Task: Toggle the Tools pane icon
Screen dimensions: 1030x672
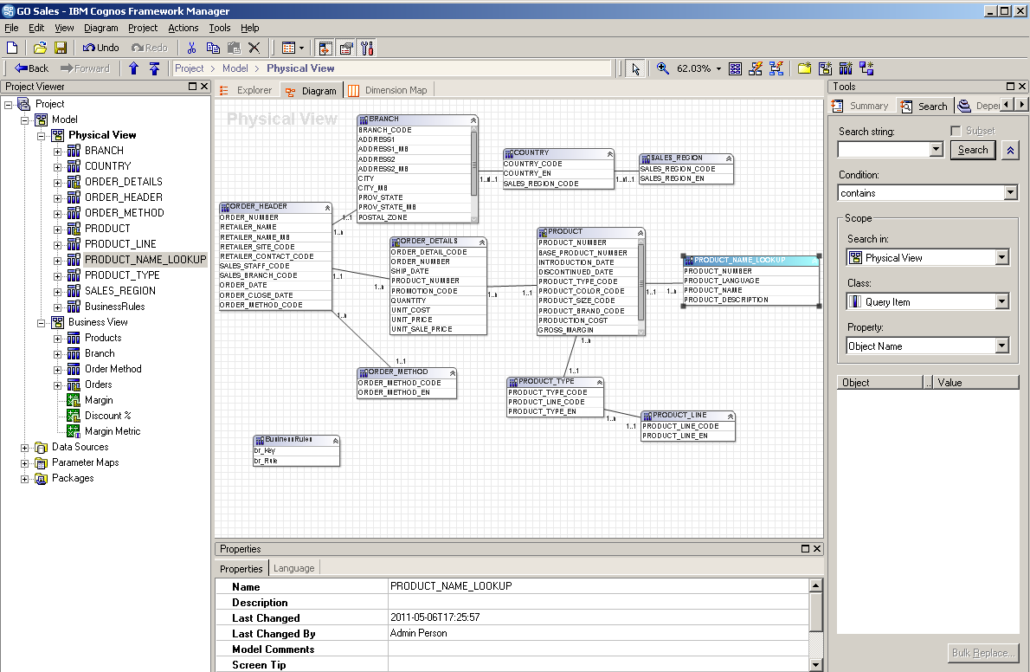Action: pyautogui.click(x=367, y=48)
